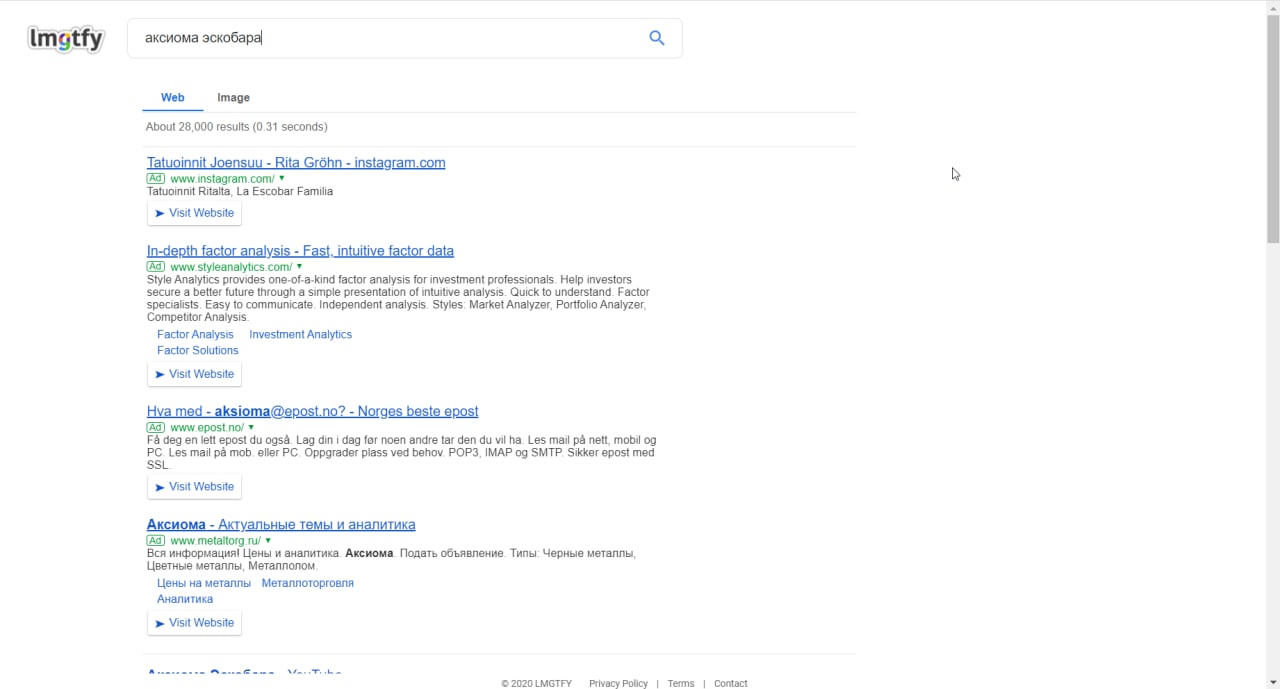
Task: Open the Цены на металлы sitelink
Action: click(204, 583)
